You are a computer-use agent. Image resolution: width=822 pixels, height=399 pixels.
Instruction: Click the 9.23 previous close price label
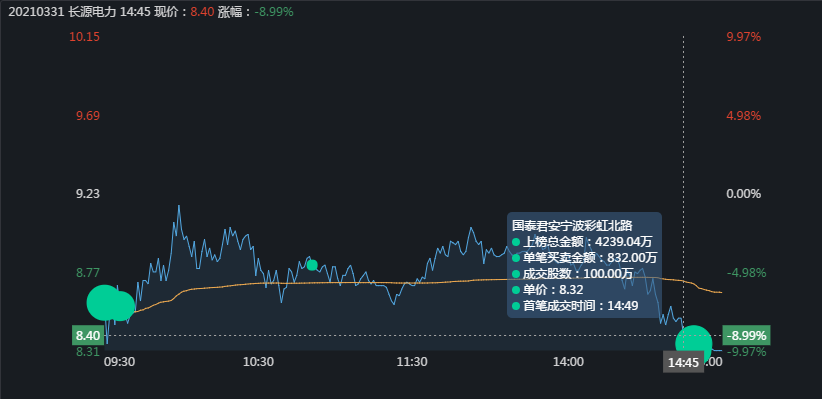pos(88,194)
